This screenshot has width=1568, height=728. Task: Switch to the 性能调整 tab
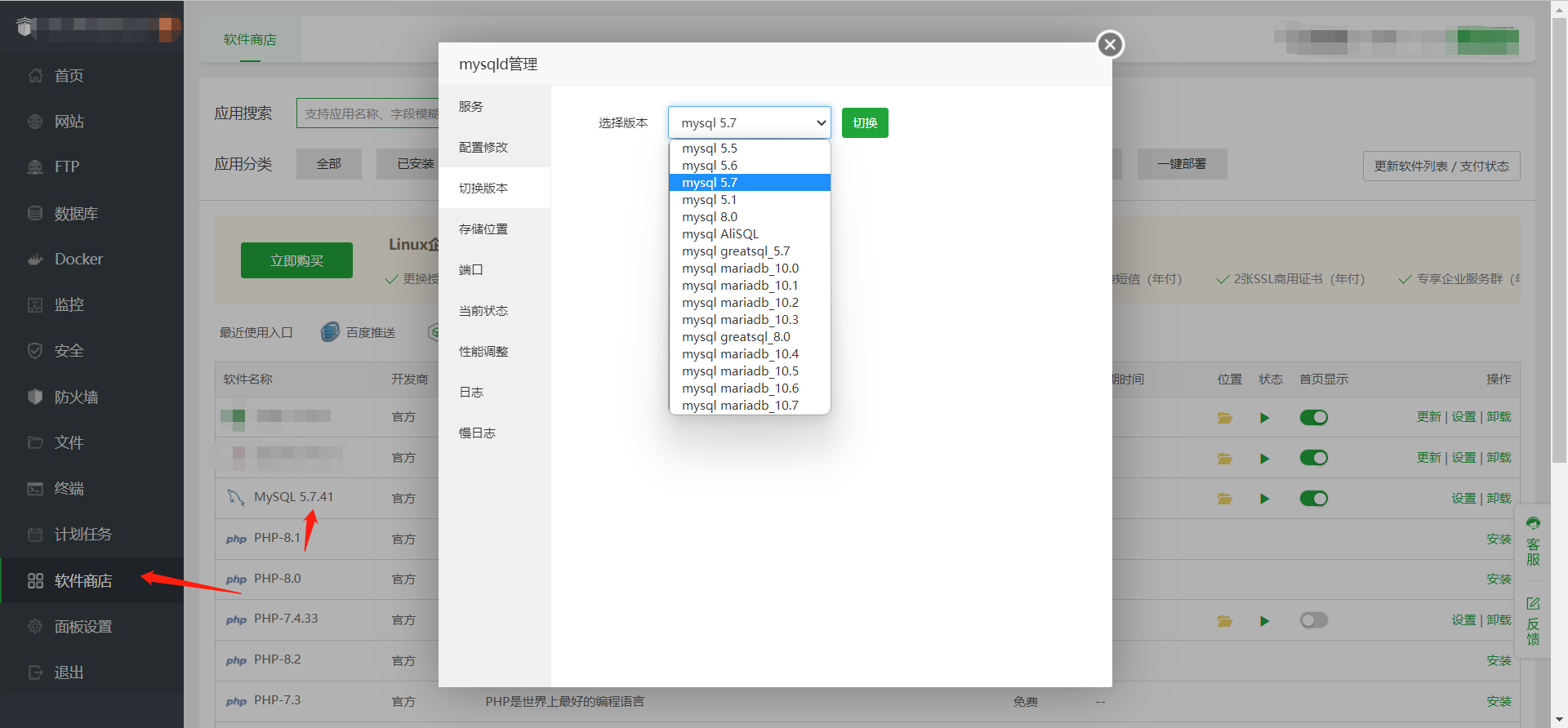click(483, 352)
